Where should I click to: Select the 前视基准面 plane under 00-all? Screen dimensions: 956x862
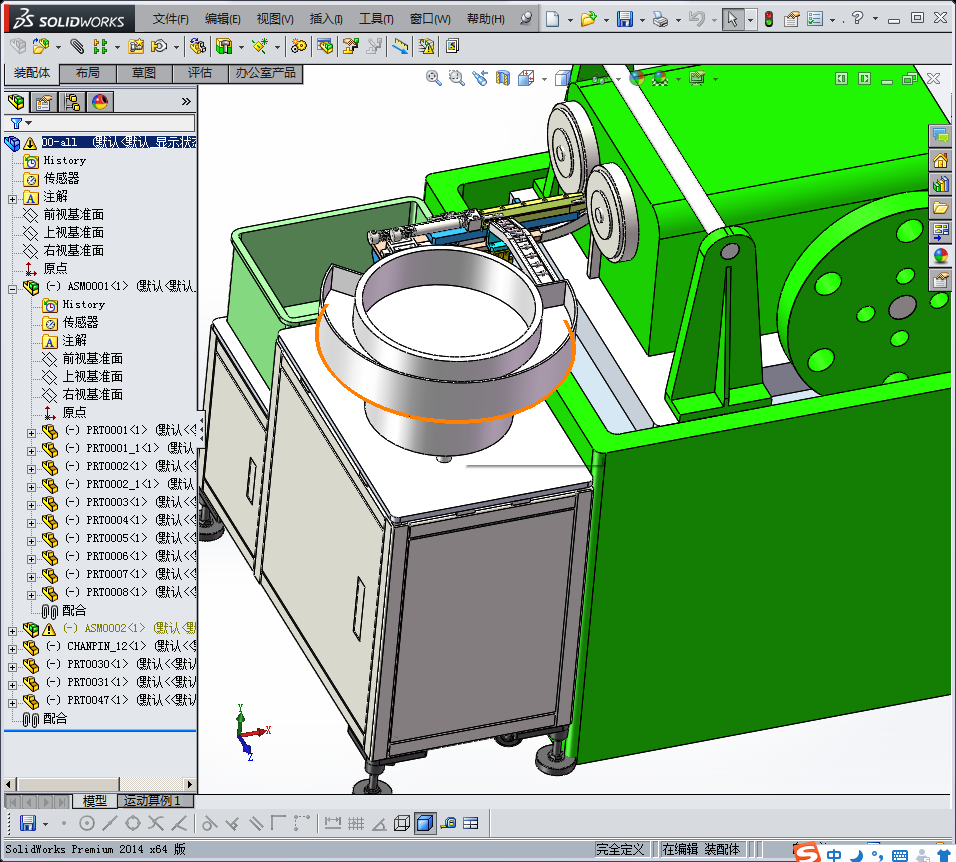pos(73,214)
